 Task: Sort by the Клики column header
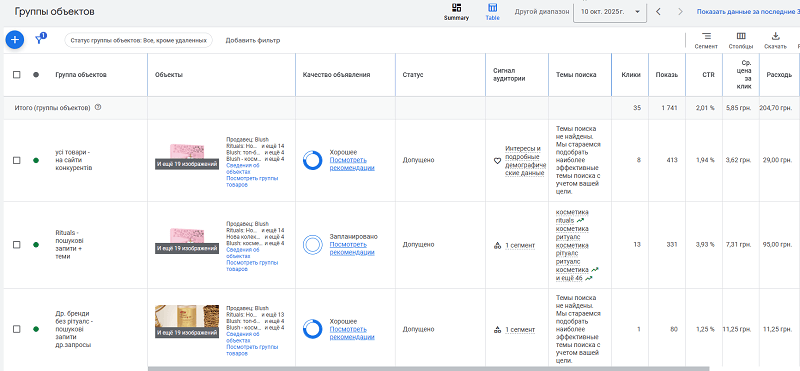631,75
